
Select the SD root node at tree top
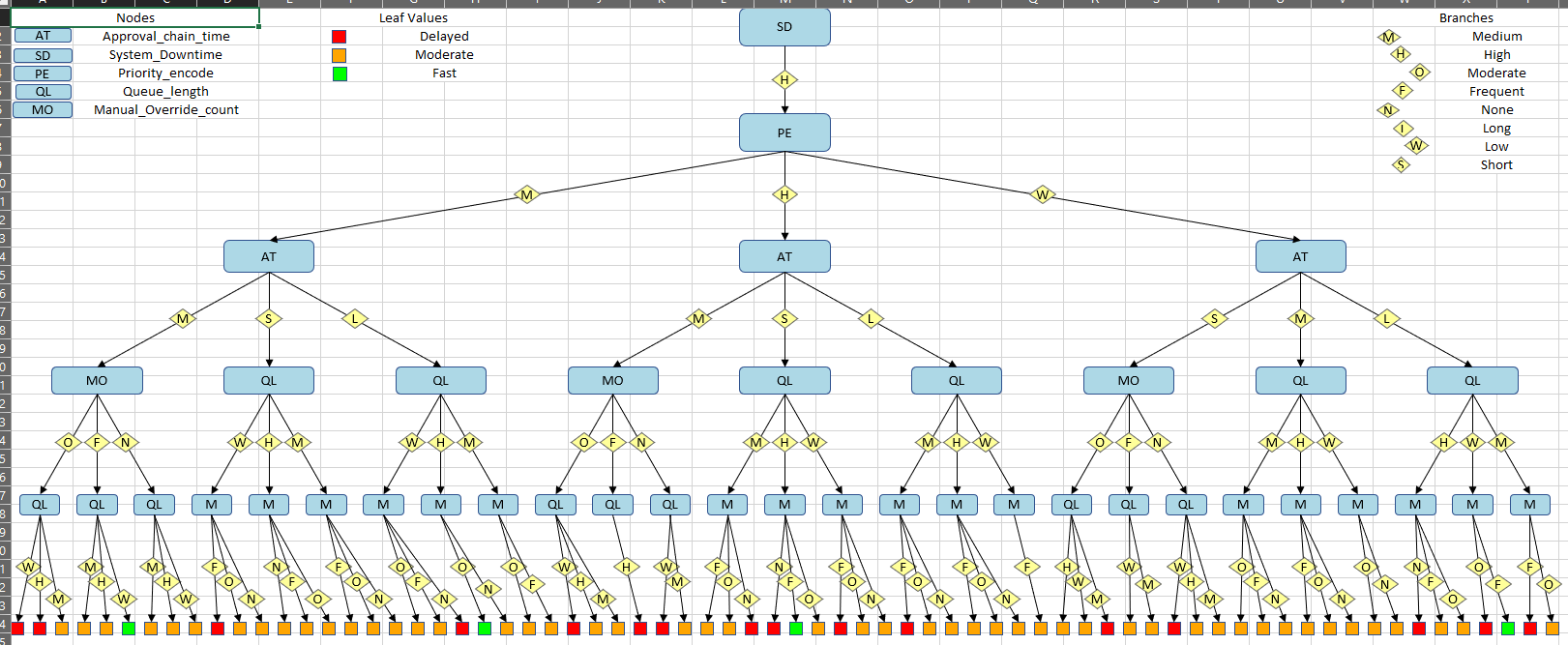coord(784,27)
